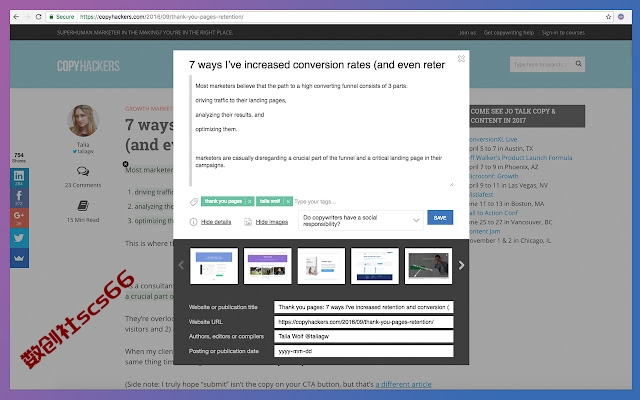Open 'a different article' link
Image resolution: width=640 pixels, height=400 pixels.
click(403, 384)
